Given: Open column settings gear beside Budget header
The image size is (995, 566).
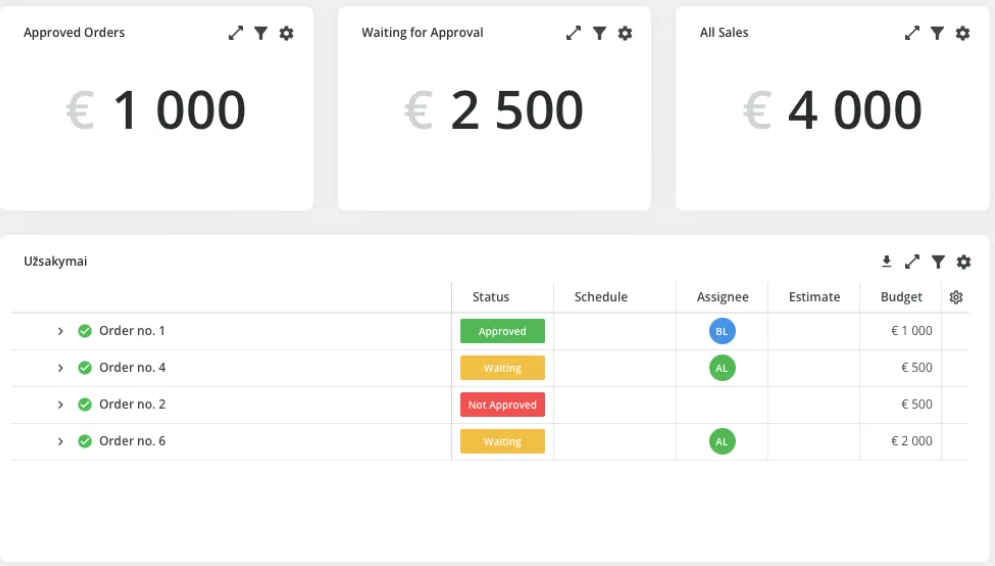Looking at the screenshot, I should pos(956,297).
